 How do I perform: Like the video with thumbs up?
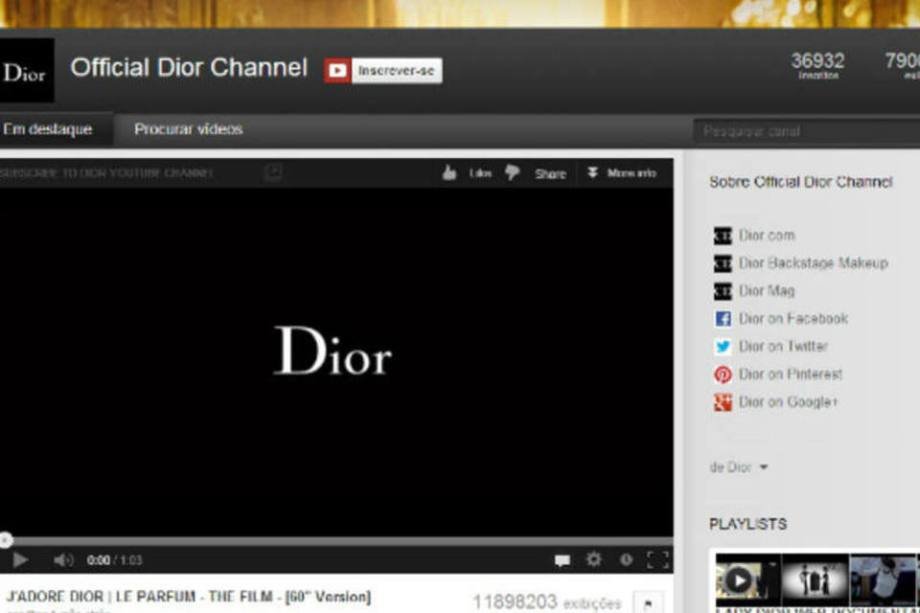(451, 173)
